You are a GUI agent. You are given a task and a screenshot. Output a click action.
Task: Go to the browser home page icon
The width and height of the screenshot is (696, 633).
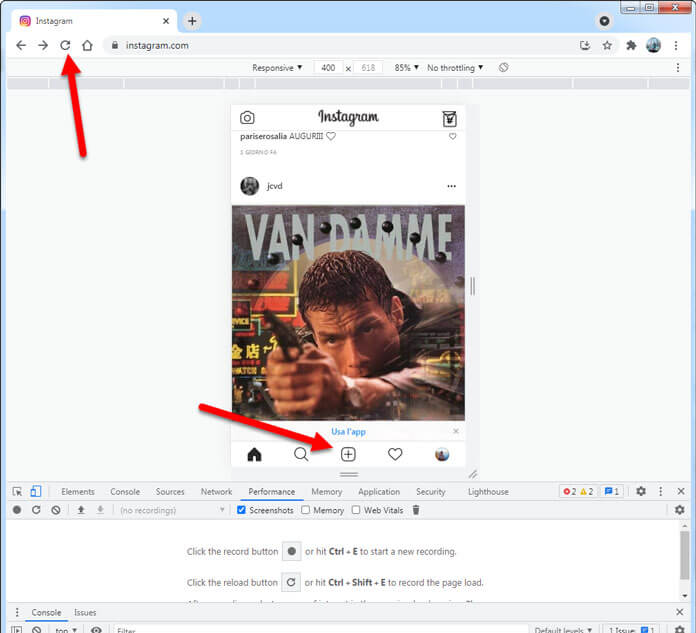point(87,45)
